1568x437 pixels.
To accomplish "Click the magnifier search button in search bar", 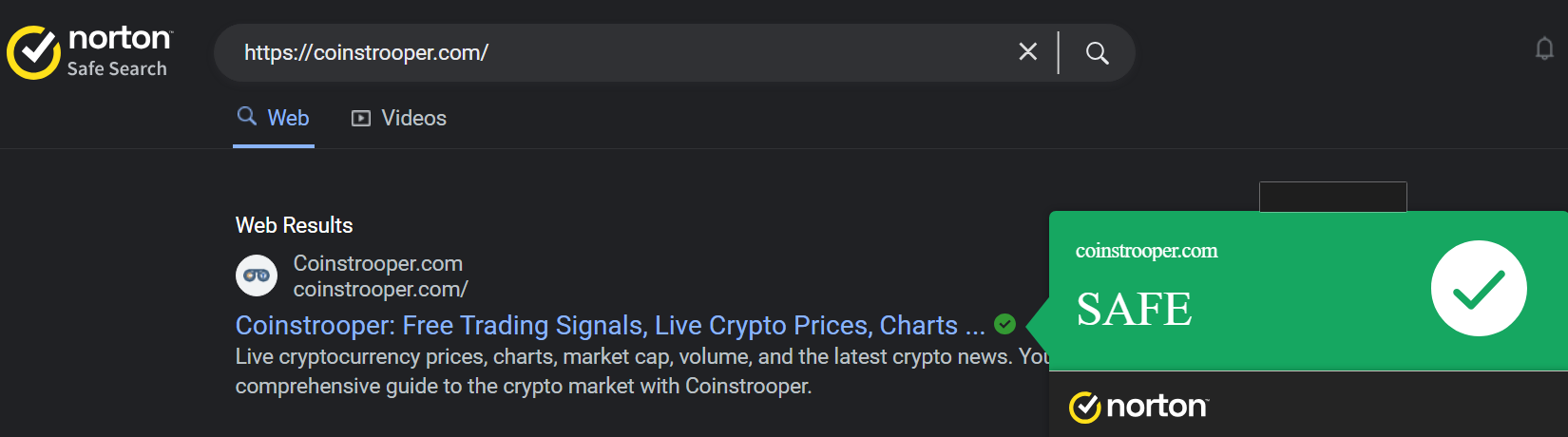I will (1097, 53).
